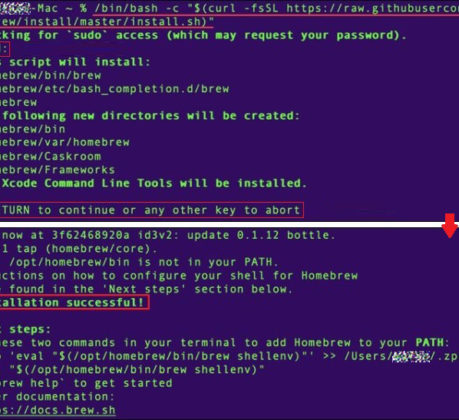Click the 'Xcode Command Line Tools' line

point(153,183)
